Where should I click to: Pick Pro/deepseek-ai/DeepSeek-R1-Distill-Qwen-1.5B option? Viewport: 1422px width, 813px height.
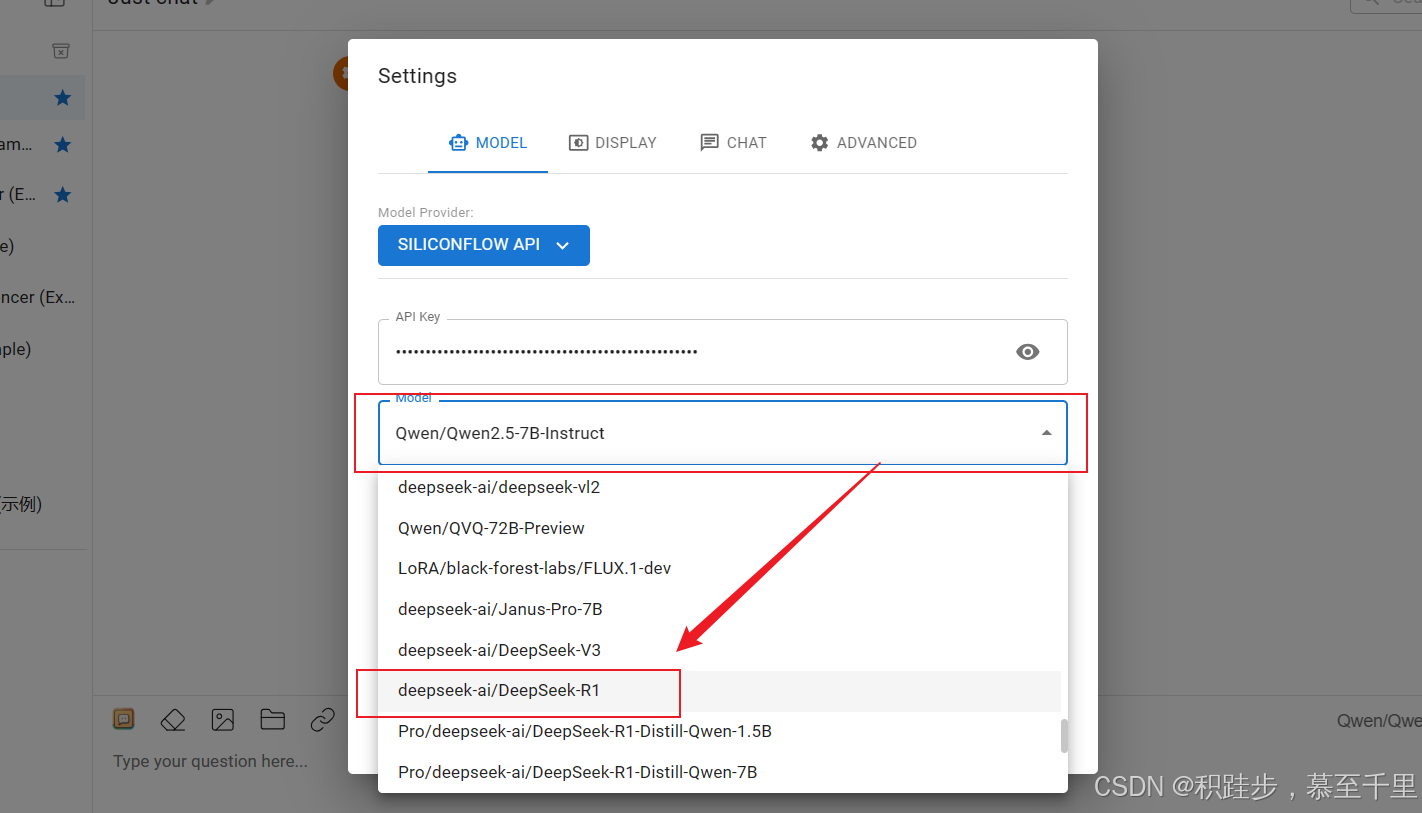click(x=719, y=731)
